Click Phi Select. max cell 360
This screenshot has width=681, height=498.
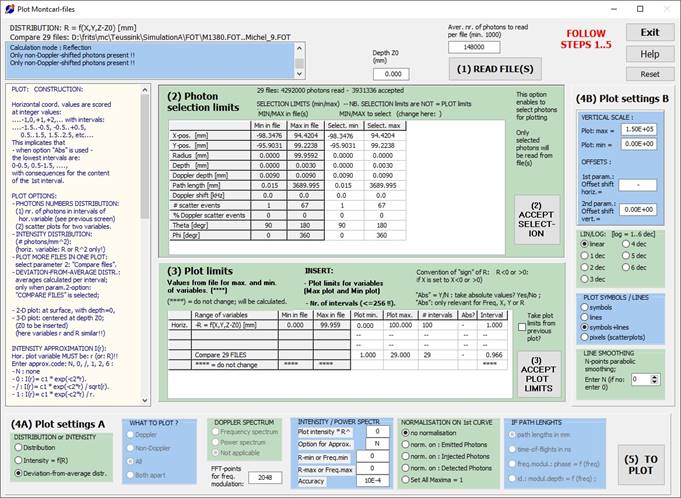click(385, 235)
